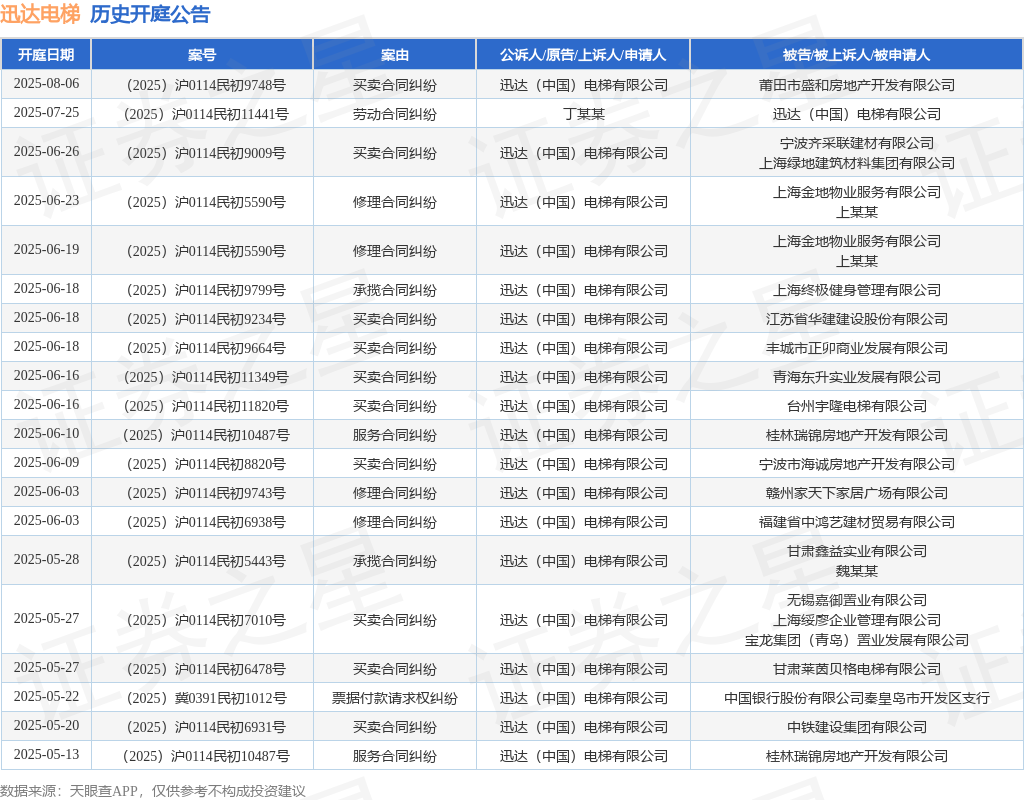Image resolution: width=1024 pixels, height=800 pixels.
Task: Click date cell 2025-05-13
Action: point(46,754)
